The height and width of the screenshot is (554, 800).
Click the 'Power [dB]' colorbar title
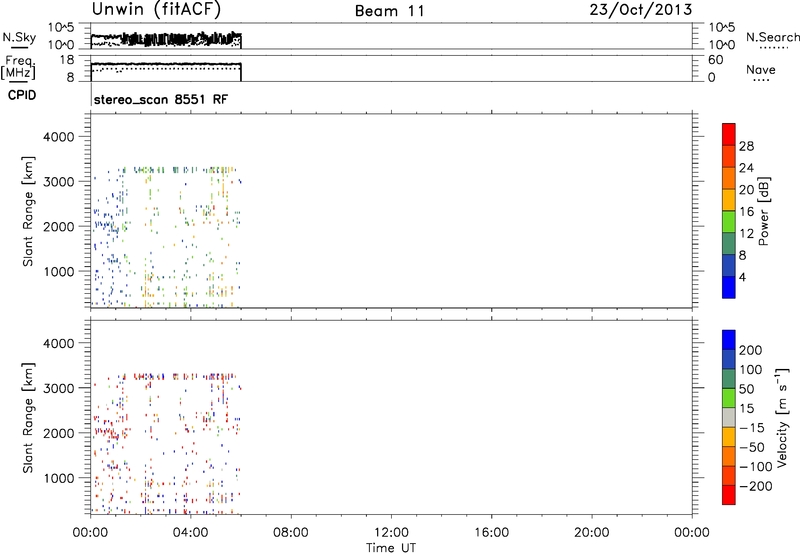coord(764,211)
